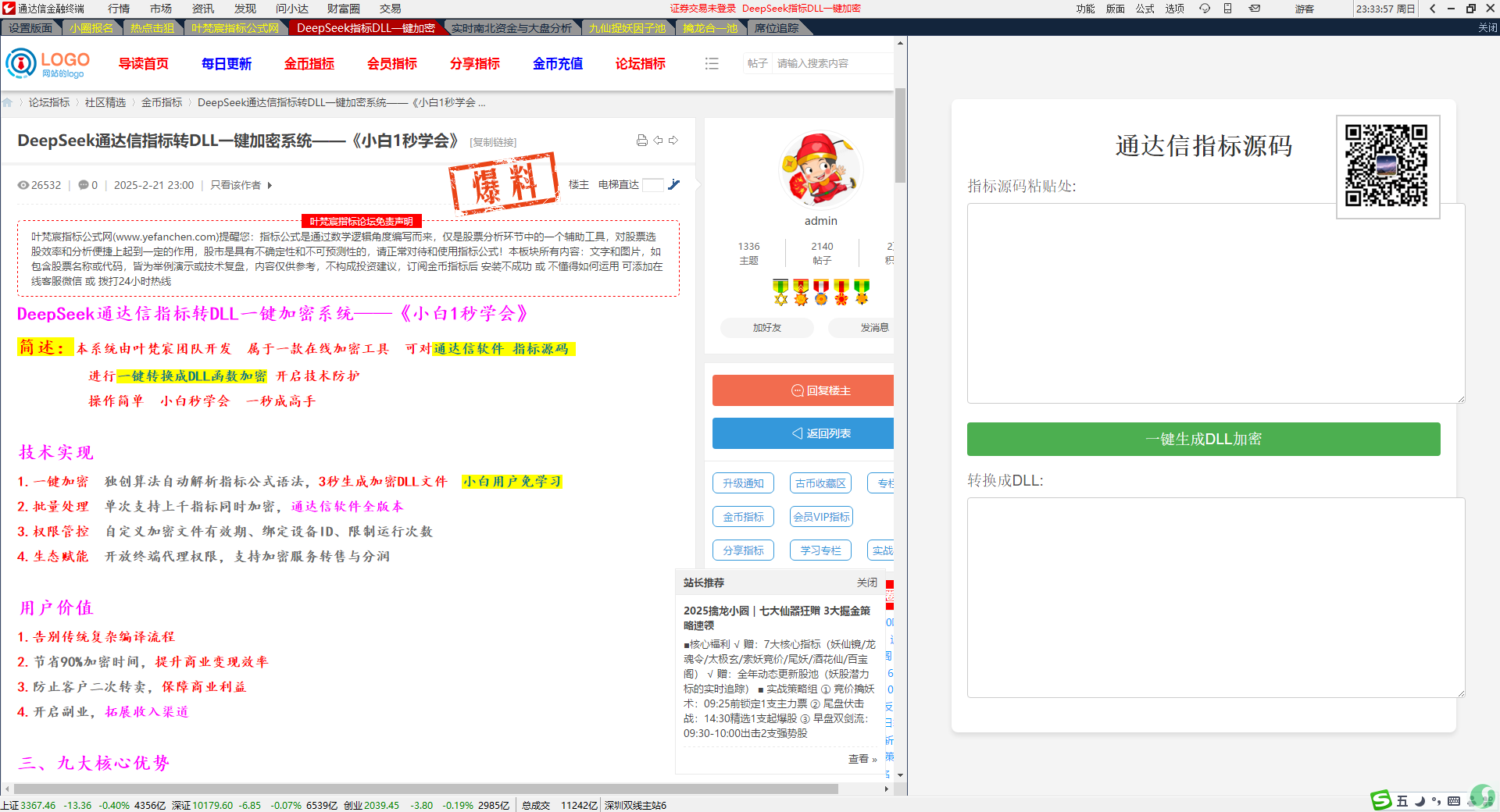Click the 返回列表 button
This screenshot has height=812, width=1500.
click(803, 433)
